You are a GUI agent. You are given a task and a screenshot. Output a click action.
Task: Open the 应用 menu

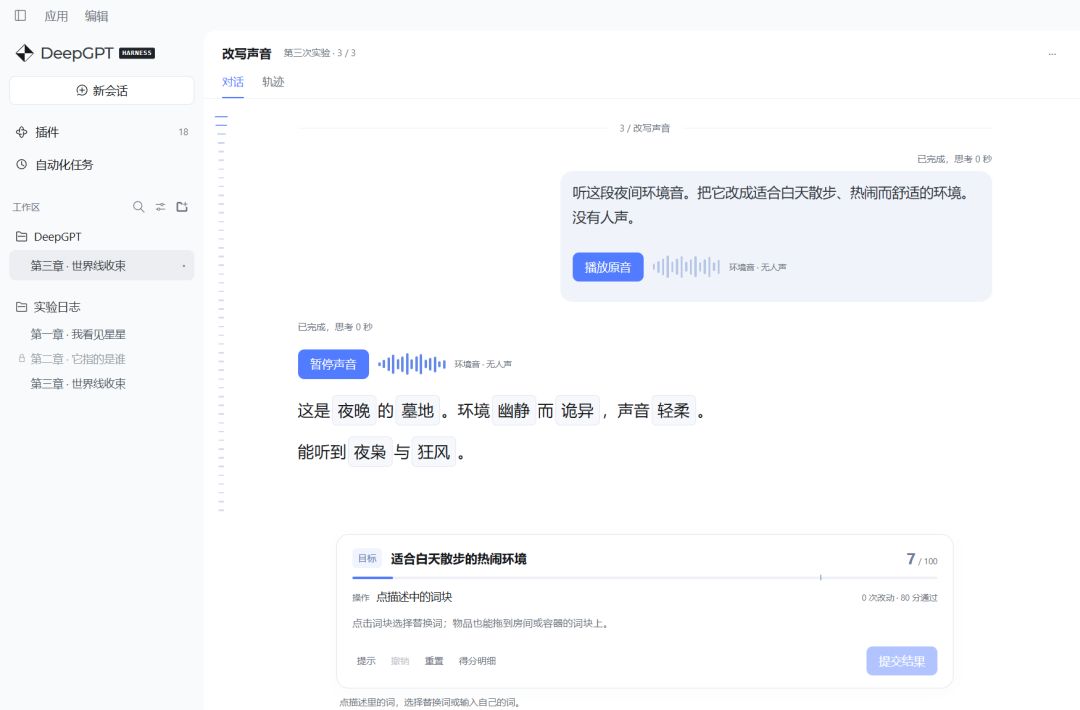click(x=56, y=16)
